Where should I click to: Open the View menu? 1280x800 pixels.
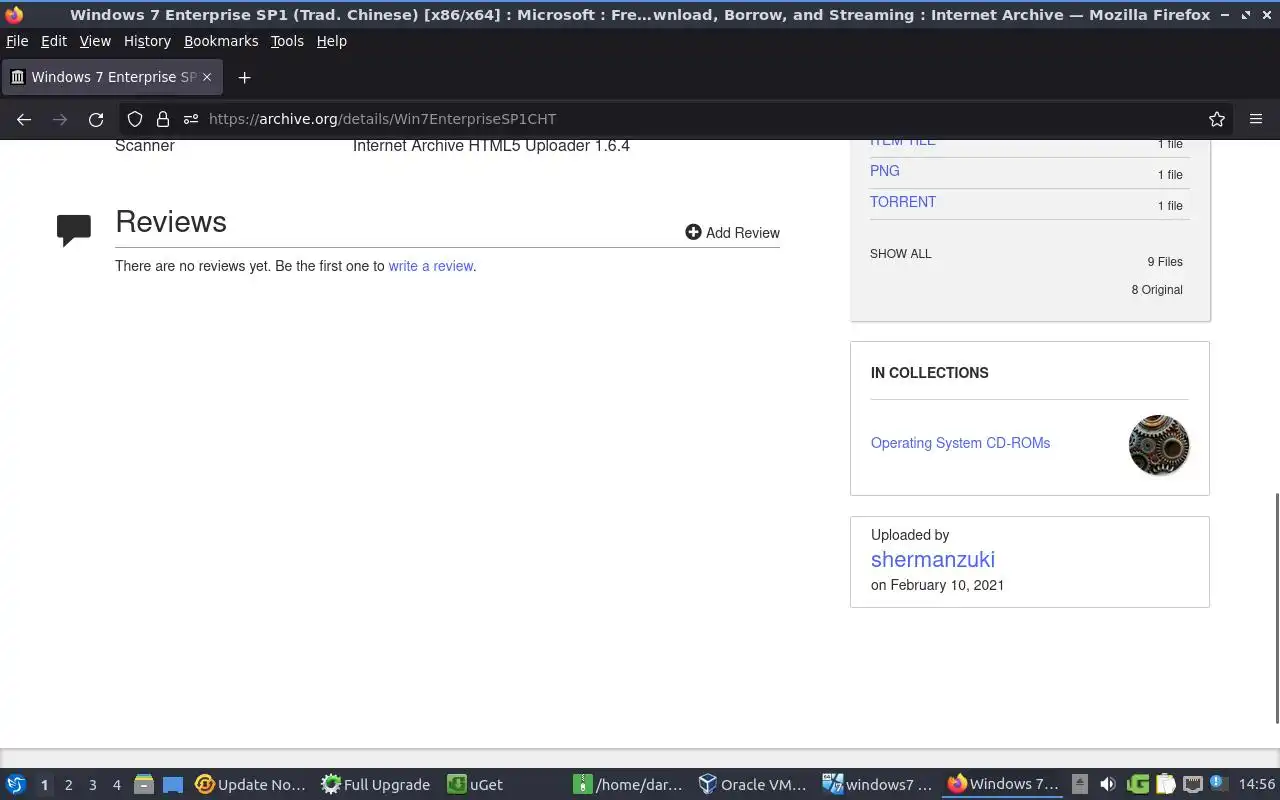pyautogui.click(x=95, y=41)
